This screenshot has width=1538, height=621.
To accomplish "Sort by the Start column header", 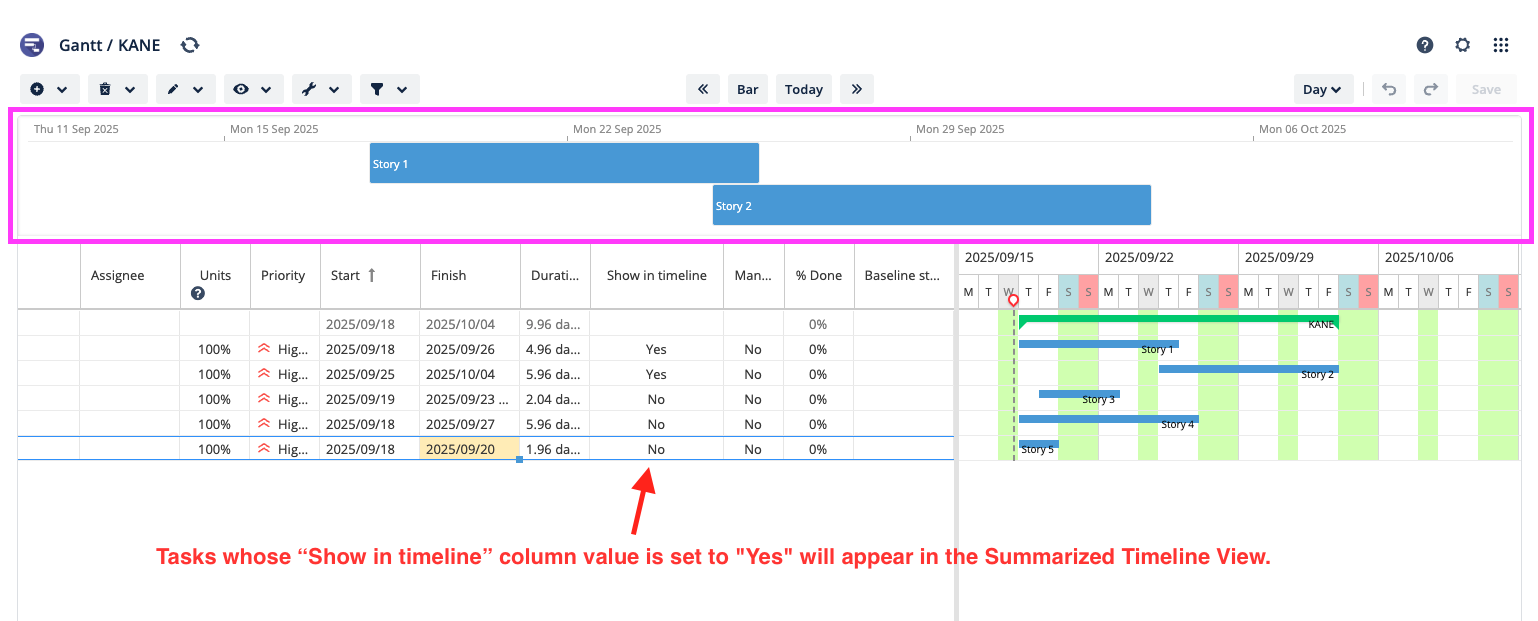I will pos(353,275).
